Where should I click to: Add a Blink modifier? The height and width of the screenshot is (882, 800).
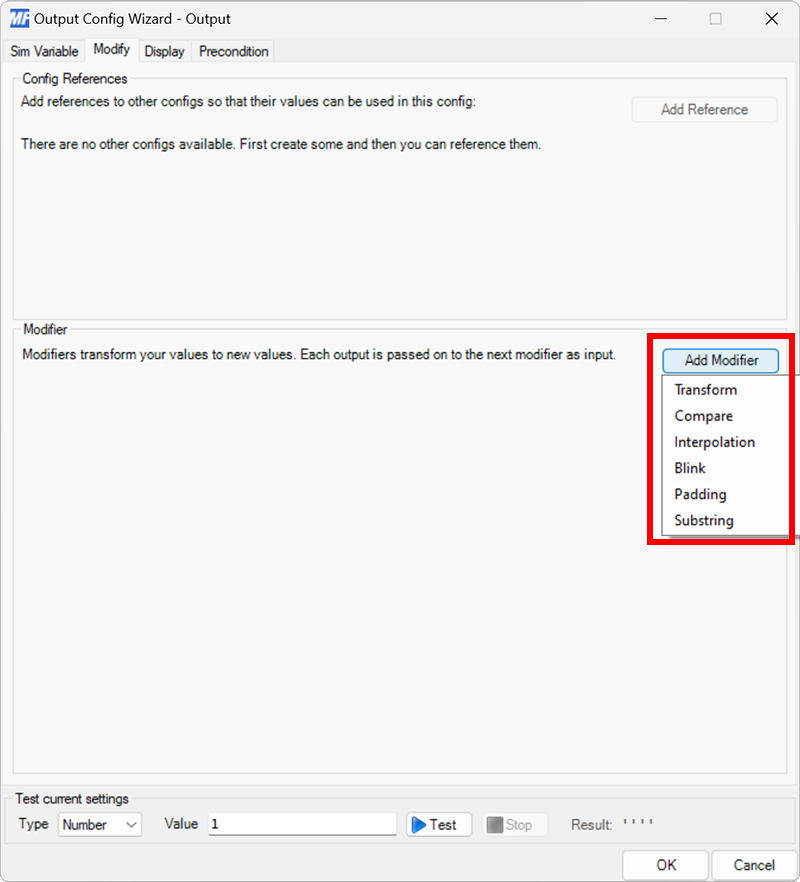tap(689, 467)
